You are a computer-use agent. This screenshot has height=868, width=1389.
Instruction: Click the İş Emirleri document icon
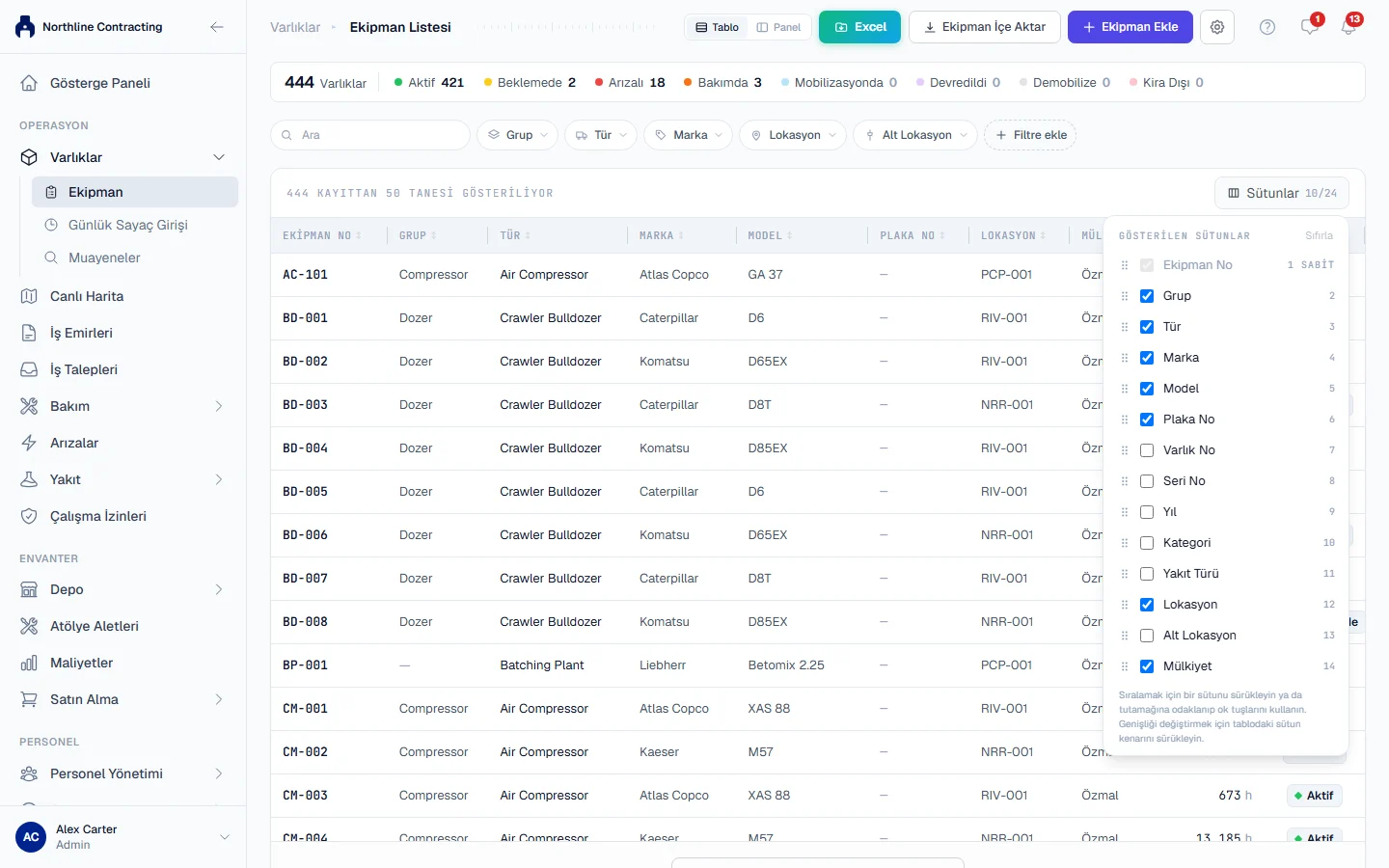pyautogui.click(x=29, y=333)
